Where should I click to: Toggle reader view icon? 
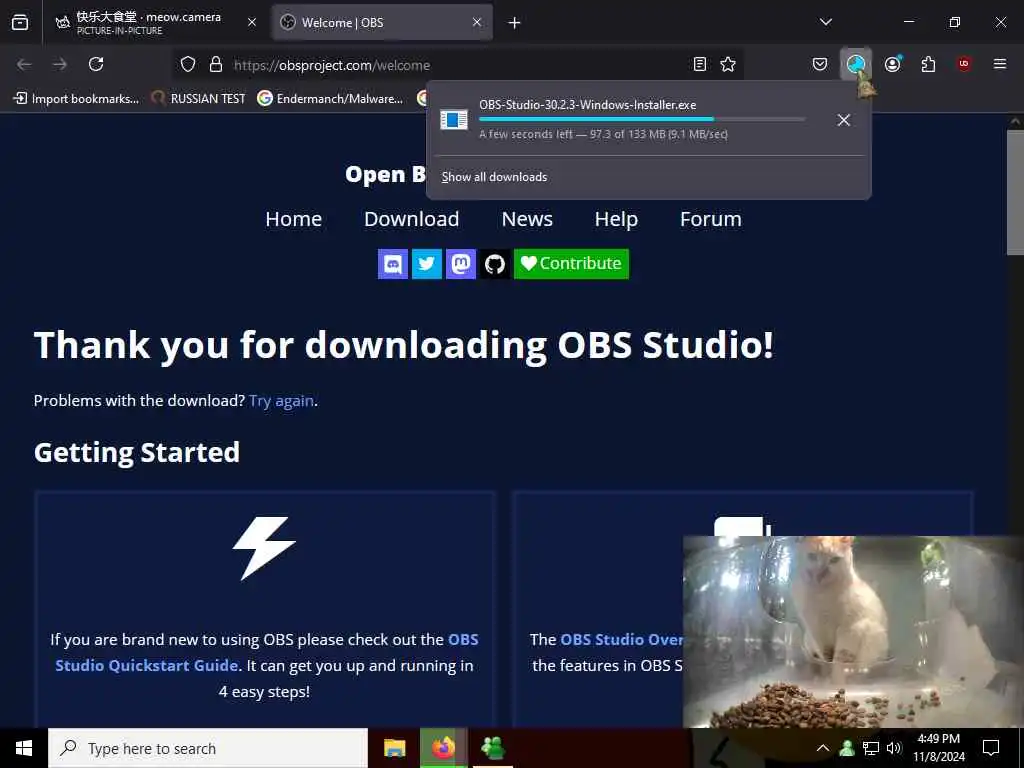pyautogui.click(x=699, y=64)
